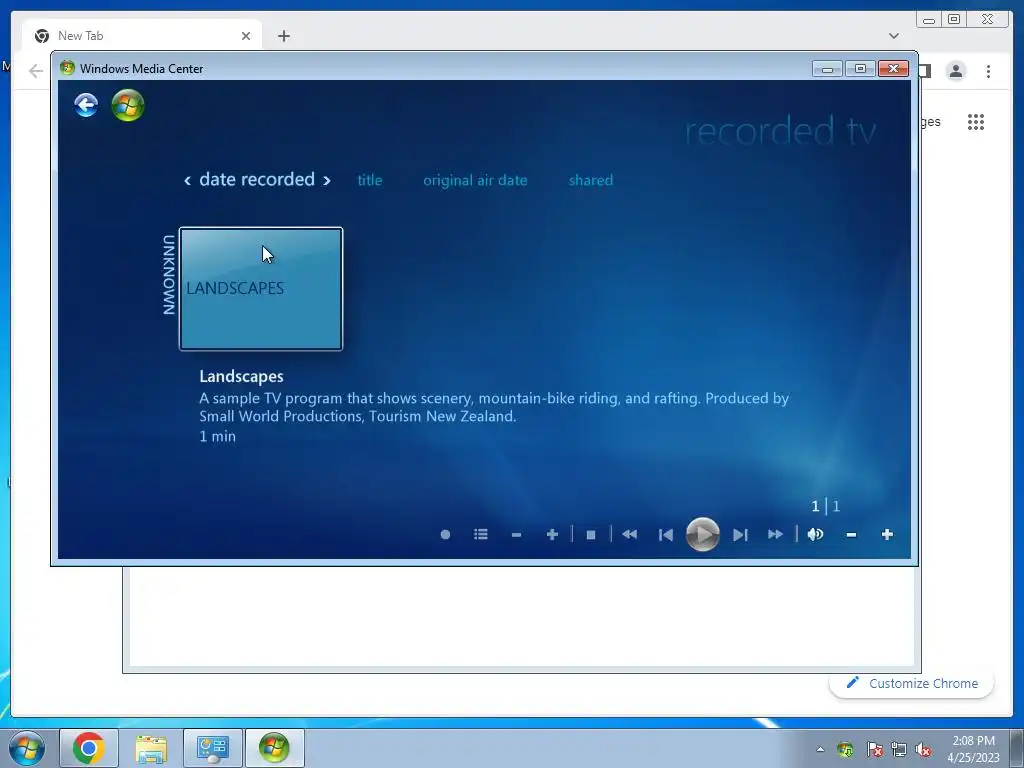The width and height of the screenshot is (1024, 768).
Task: Click the 1 min duration text
Action: click(x=217, y=436)
